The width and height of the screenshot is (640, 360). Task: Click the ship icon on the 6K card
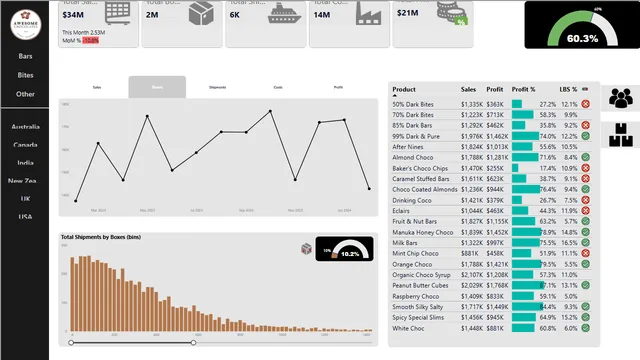284,13
